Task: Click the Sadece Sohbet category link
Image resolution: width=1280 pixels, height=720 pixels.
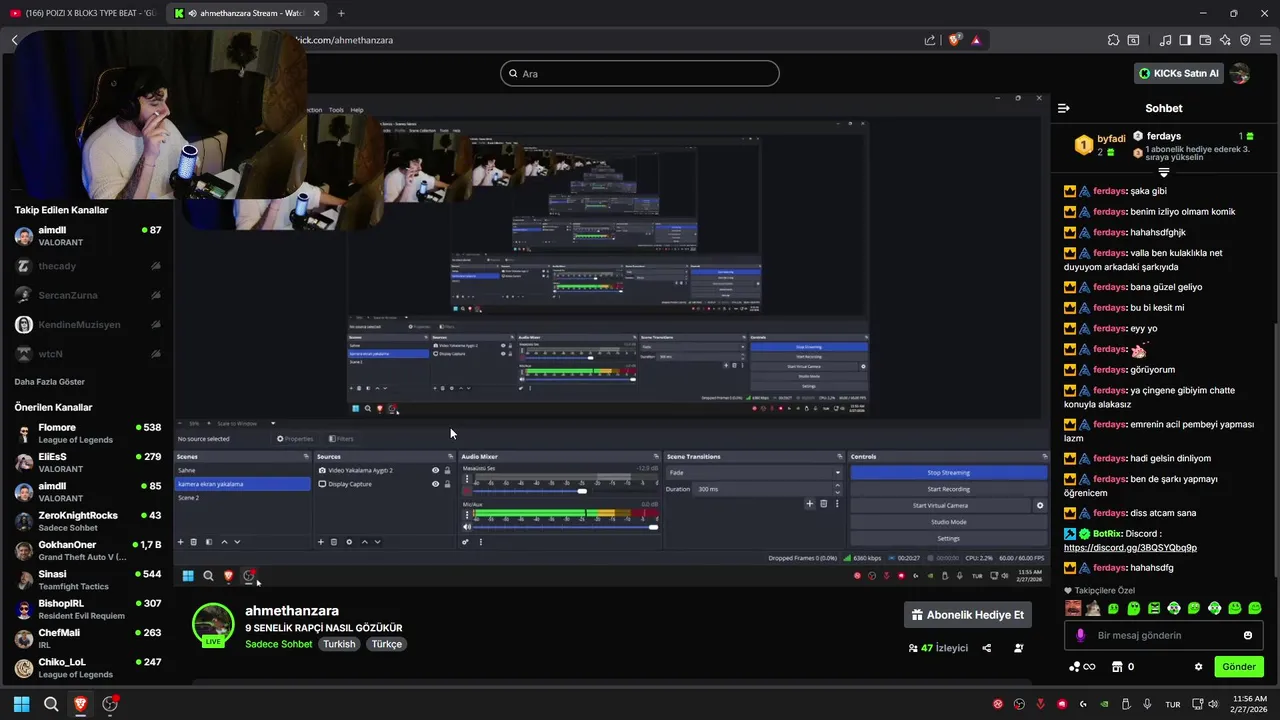Action: tap(279, 644)
